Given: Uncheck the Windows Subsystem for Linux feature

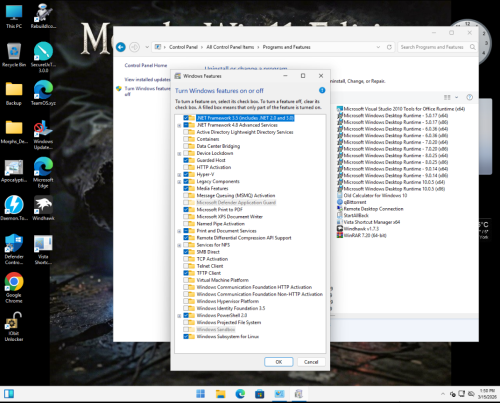Looking at the screenshot, I should (186, 336).
